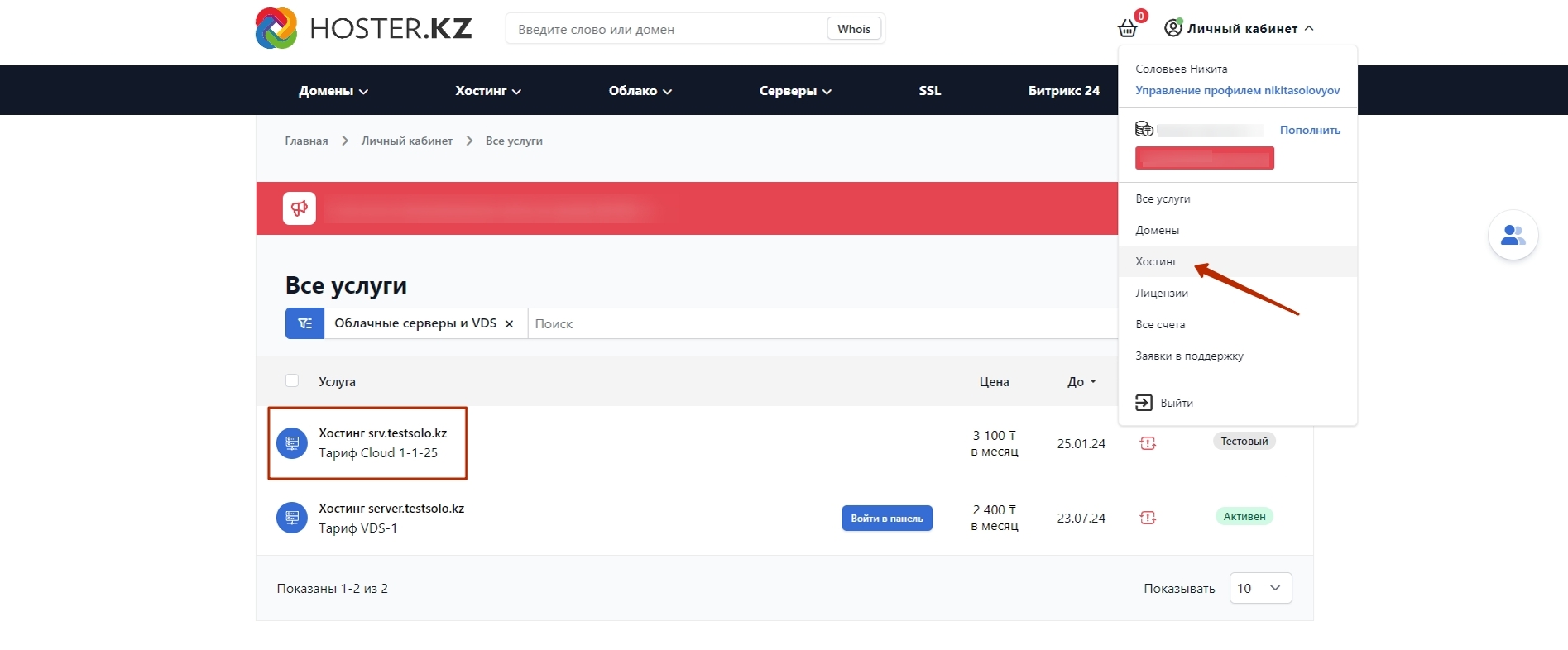This screenshot has width=1568, height=650.
Task: Sort by the До column arrow
Action: click(x=1093, y=381)
